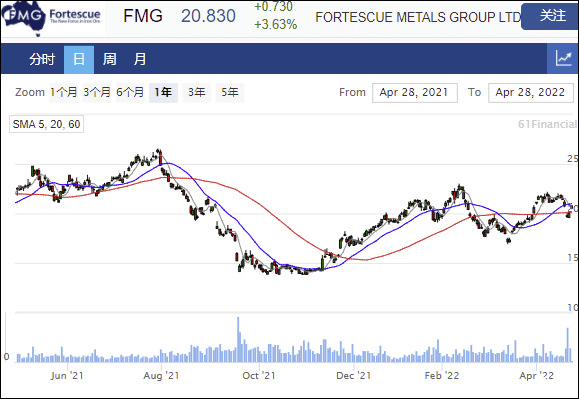The image size is (579, 399).
Task: Open the chart indicator icon
Action: pyautogui.click(x=563, y=59)
